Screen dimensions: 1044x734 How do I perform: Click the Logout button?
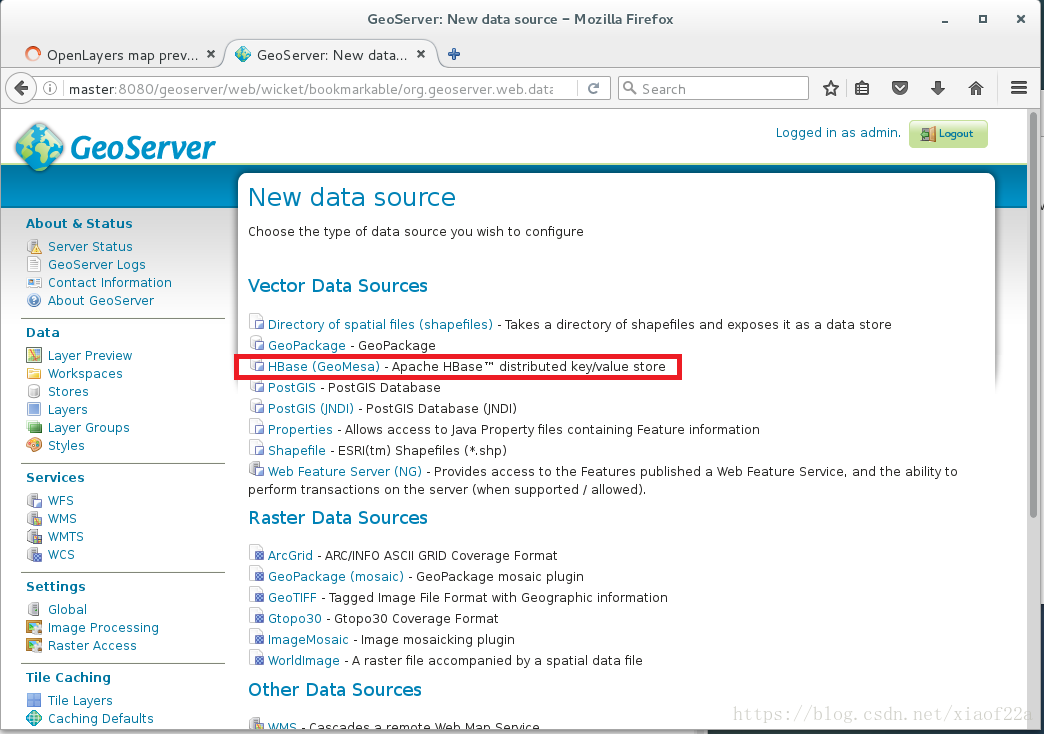point(948,134)
